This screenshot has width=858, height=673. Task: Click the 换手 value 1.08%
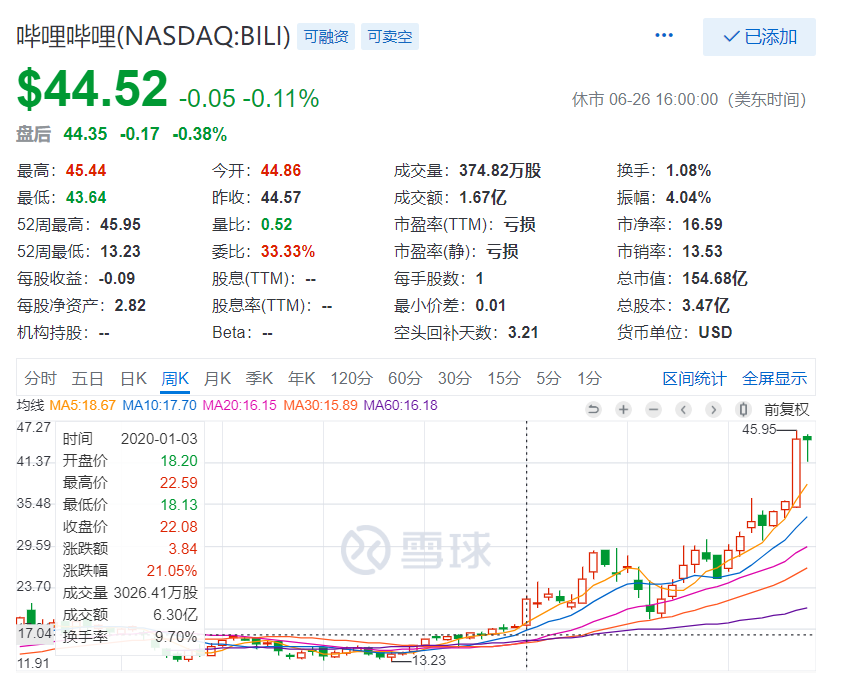(x=688, y=171)
